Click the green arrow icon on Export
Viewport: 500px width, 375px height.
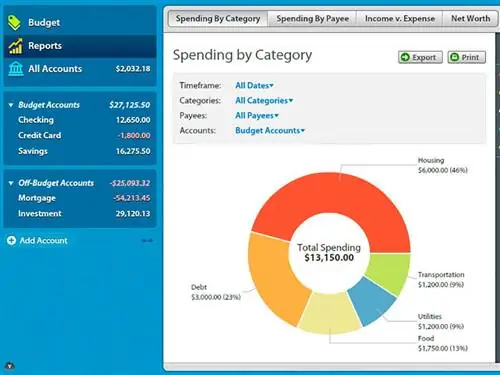[405, 57]
